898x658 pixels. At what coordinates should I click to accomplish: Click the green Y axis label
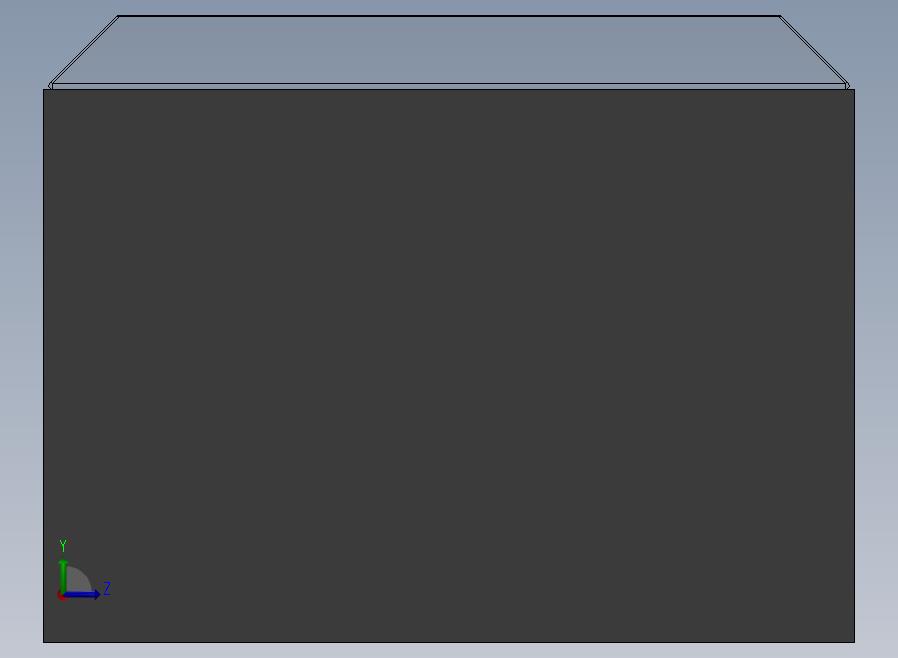pos(63,545)
